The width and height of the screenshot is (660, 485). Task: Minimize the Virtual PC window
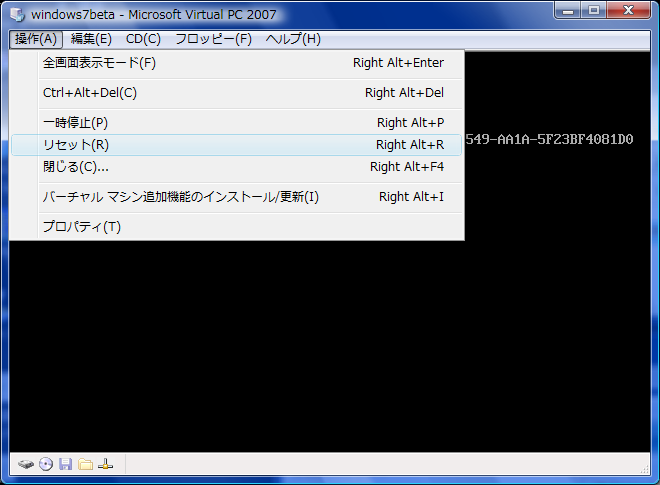(x=568, y=10)
